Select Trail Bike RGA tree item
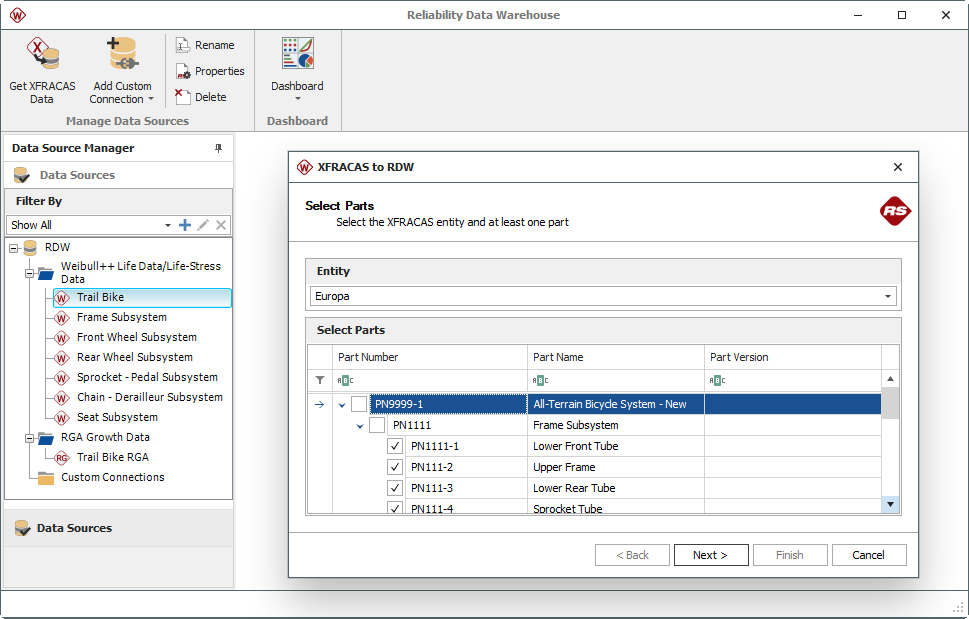This screenshot has height=619, width=969. tap(112, 457)
